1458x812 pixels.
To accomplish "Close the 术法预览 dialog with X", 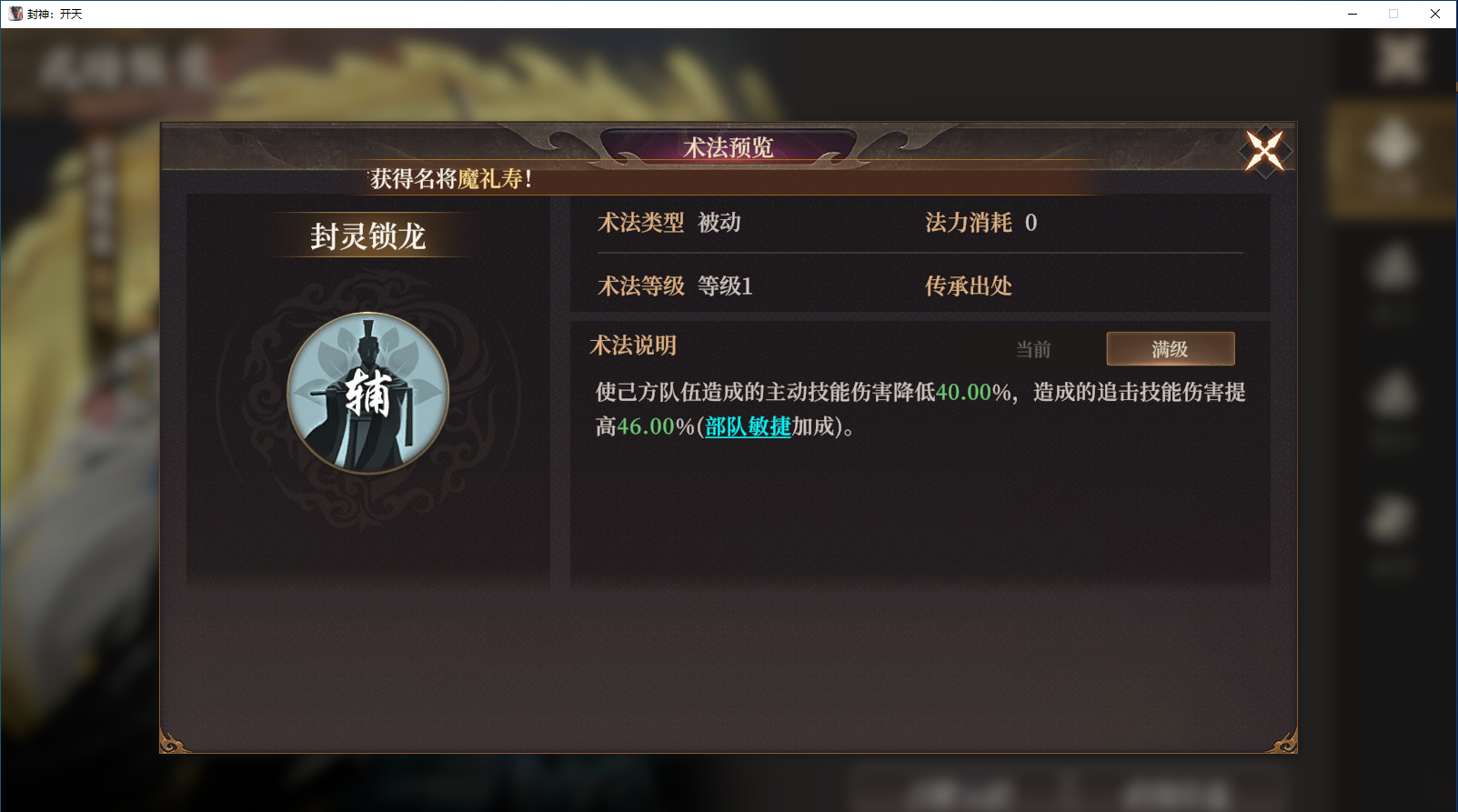I will click(x=1264, y=151).
